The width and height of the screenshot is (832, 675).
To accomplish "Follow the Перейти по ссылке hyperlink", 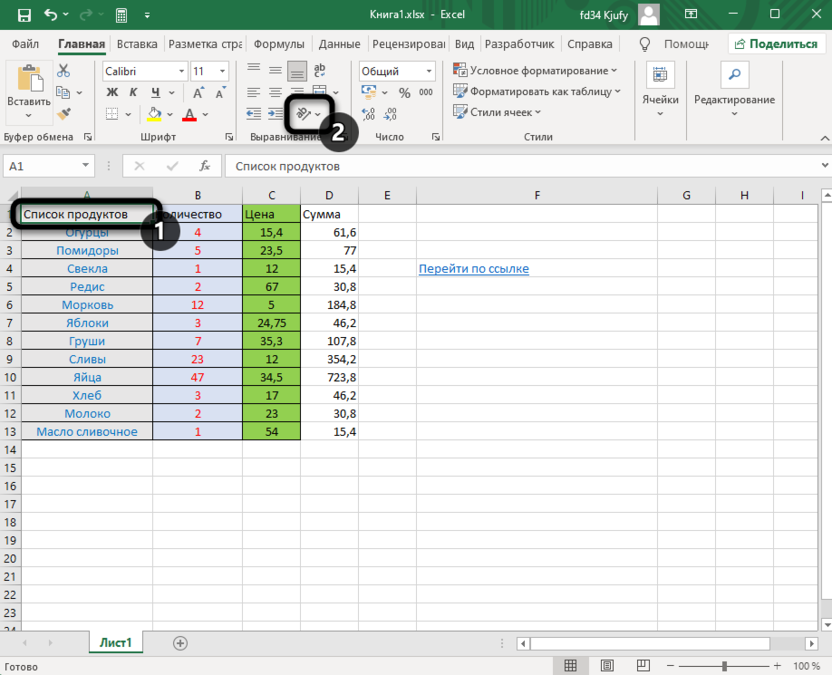I will [x=474, y=269].
